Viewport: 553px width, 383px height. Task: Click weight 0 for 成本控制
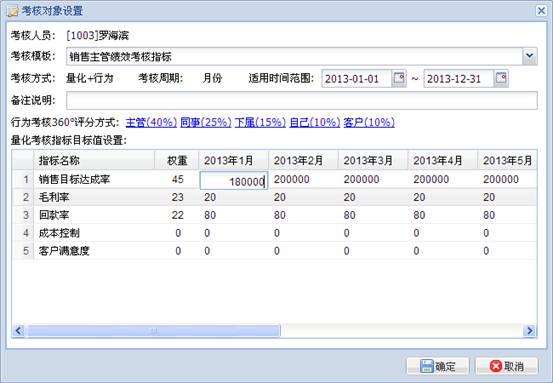tap(178, 233)
